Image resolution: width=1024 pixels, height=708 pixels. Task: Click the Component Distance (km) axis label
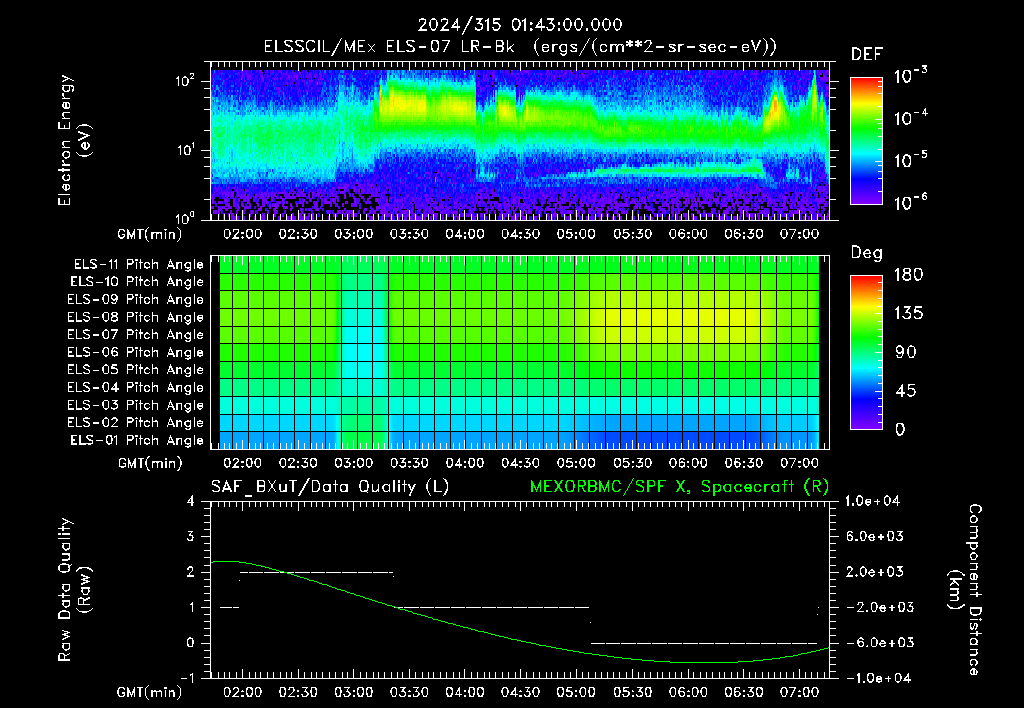pyautogui.click(x=965, y=590)
